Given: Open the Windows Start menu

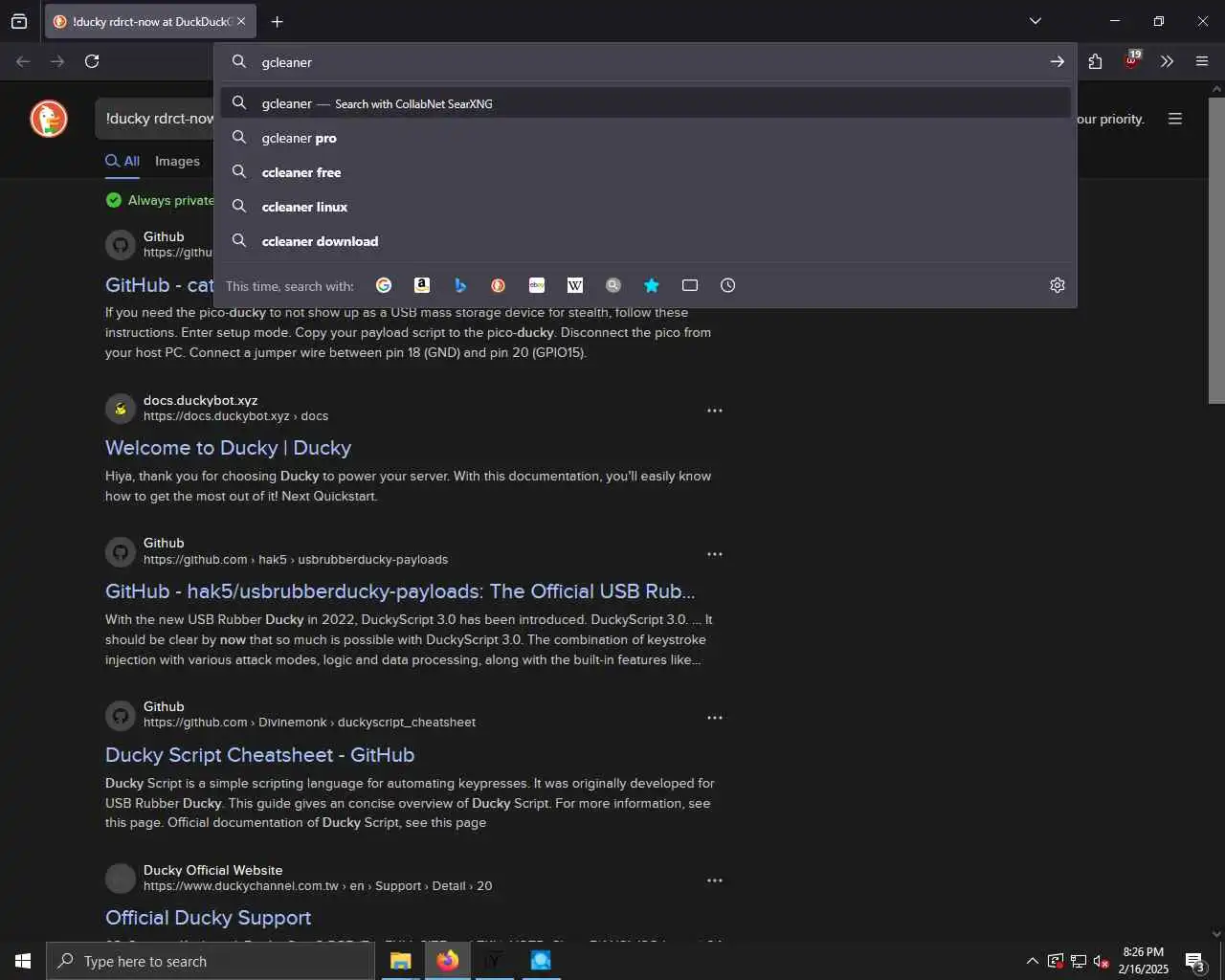Looking at the screenshot, I should [x=23, y=961].
